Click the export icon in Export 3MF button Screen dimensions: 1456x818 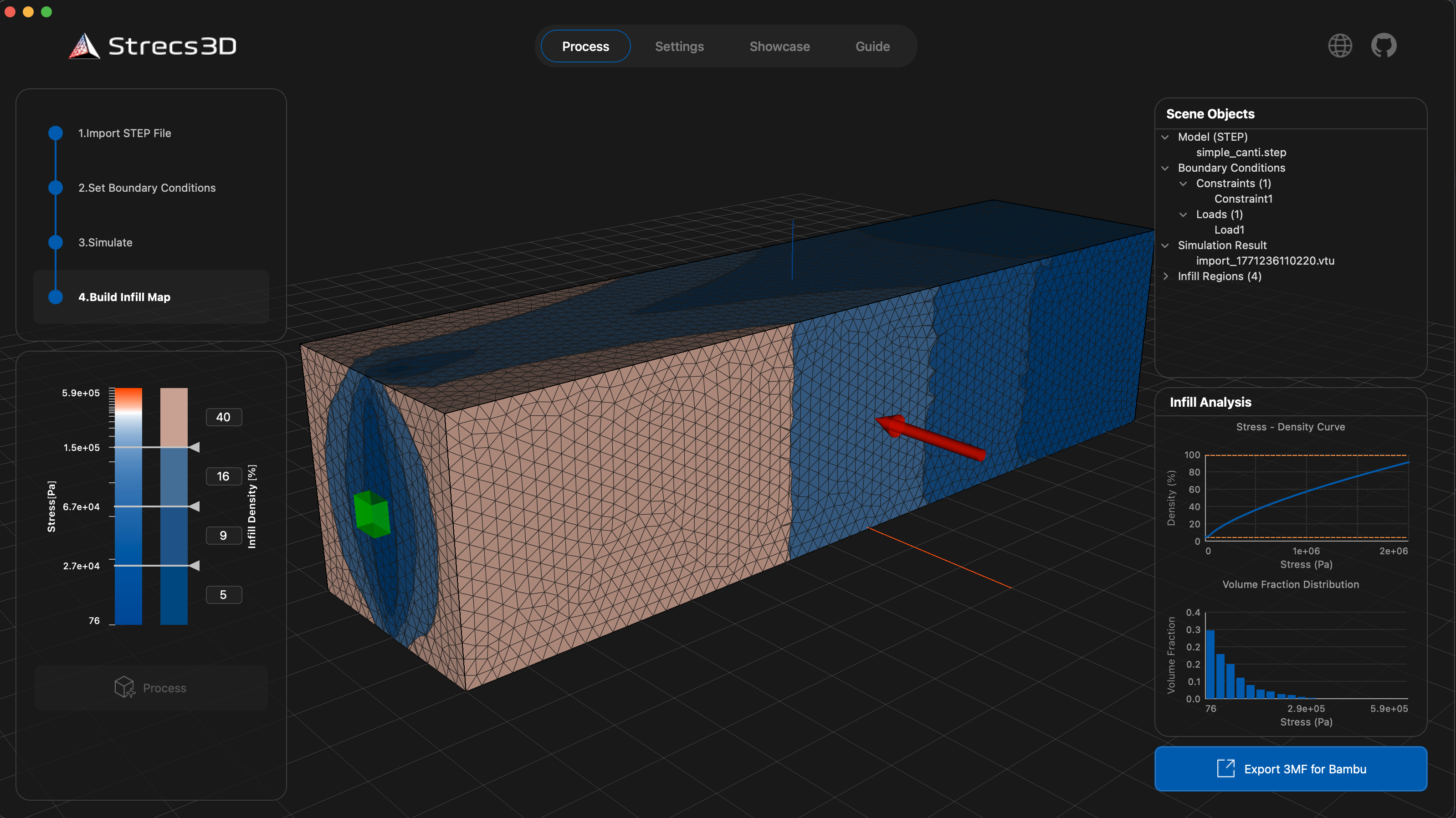[1225, 768]
